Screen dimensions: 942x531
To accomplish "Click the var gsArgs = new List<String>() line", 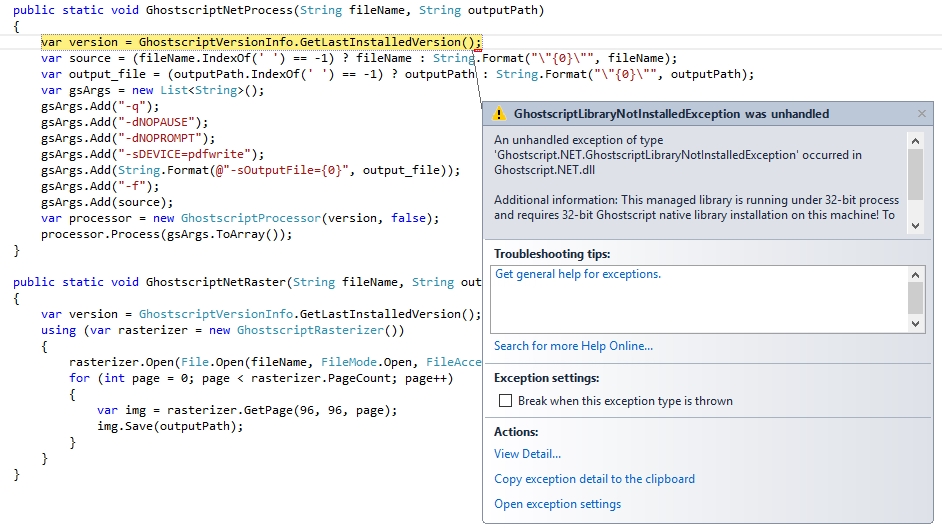I will click(x=153, y=90).
